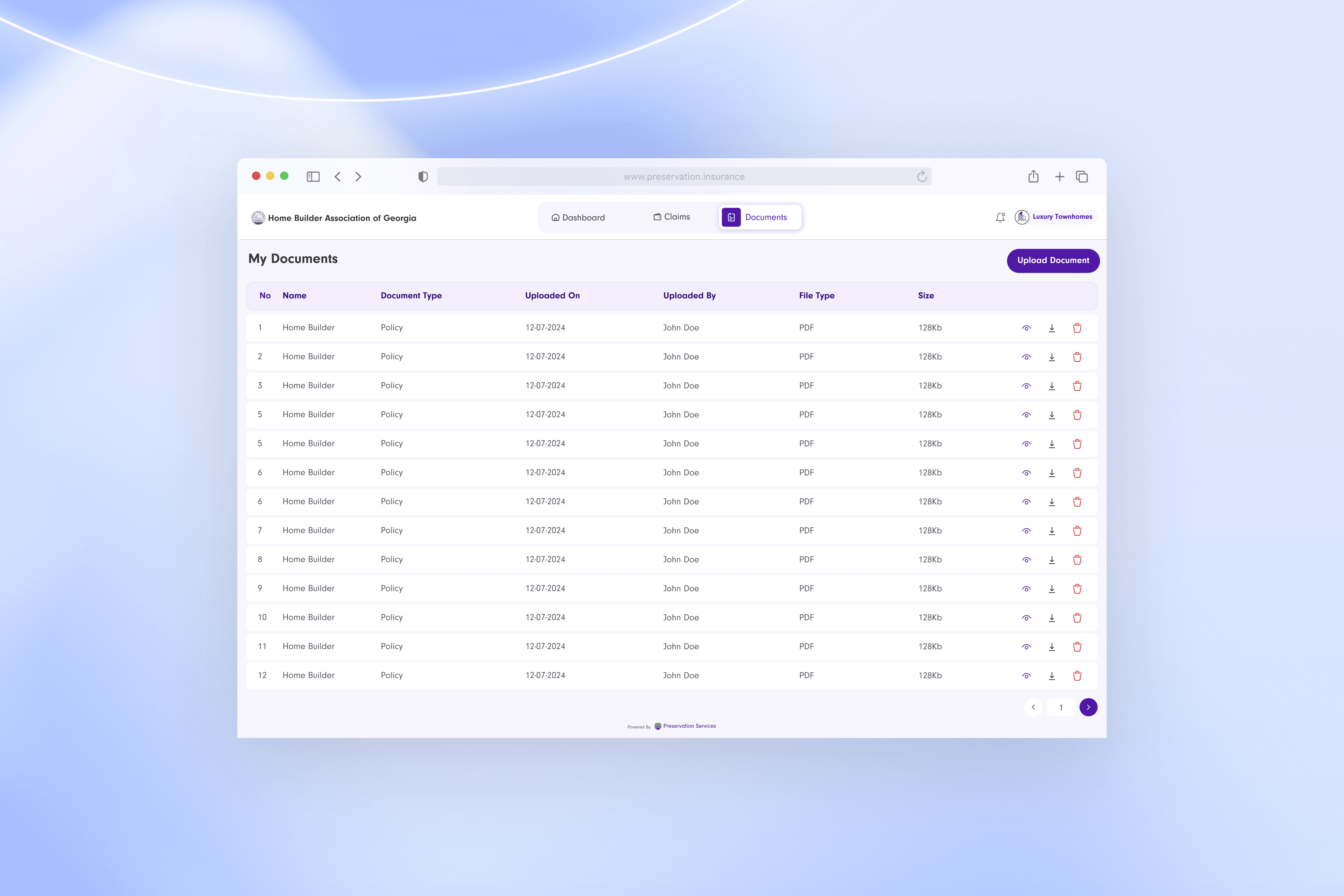Delete the document in row 12

[x=1077, y=676]
